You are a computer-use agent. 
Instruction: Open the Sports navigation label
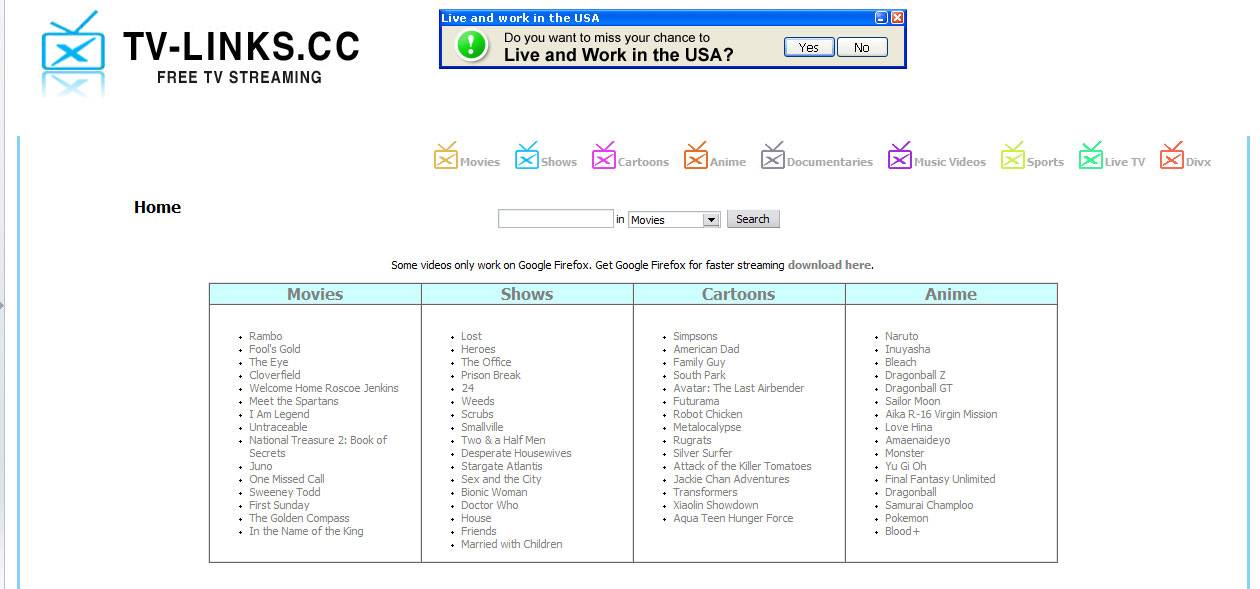tap(1045, 162)
